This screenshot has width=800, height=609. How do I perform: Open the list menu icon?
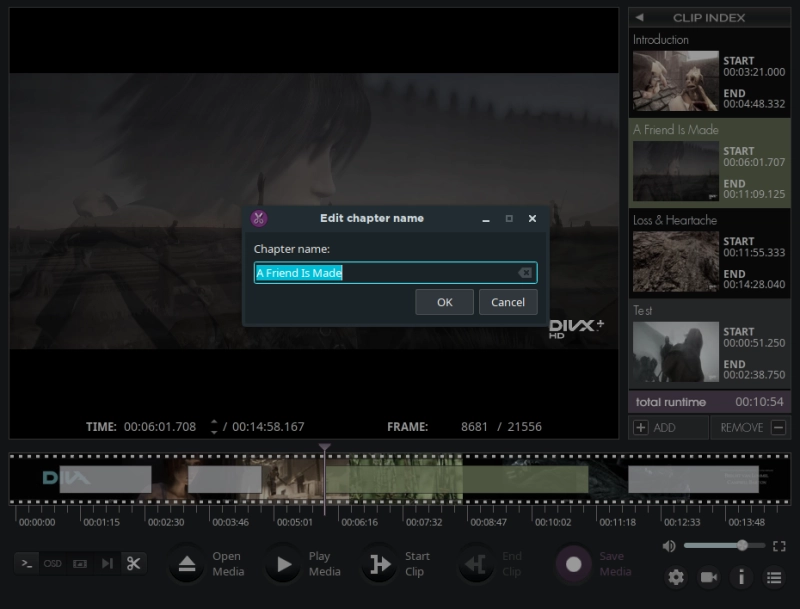[x=774, y=577]
